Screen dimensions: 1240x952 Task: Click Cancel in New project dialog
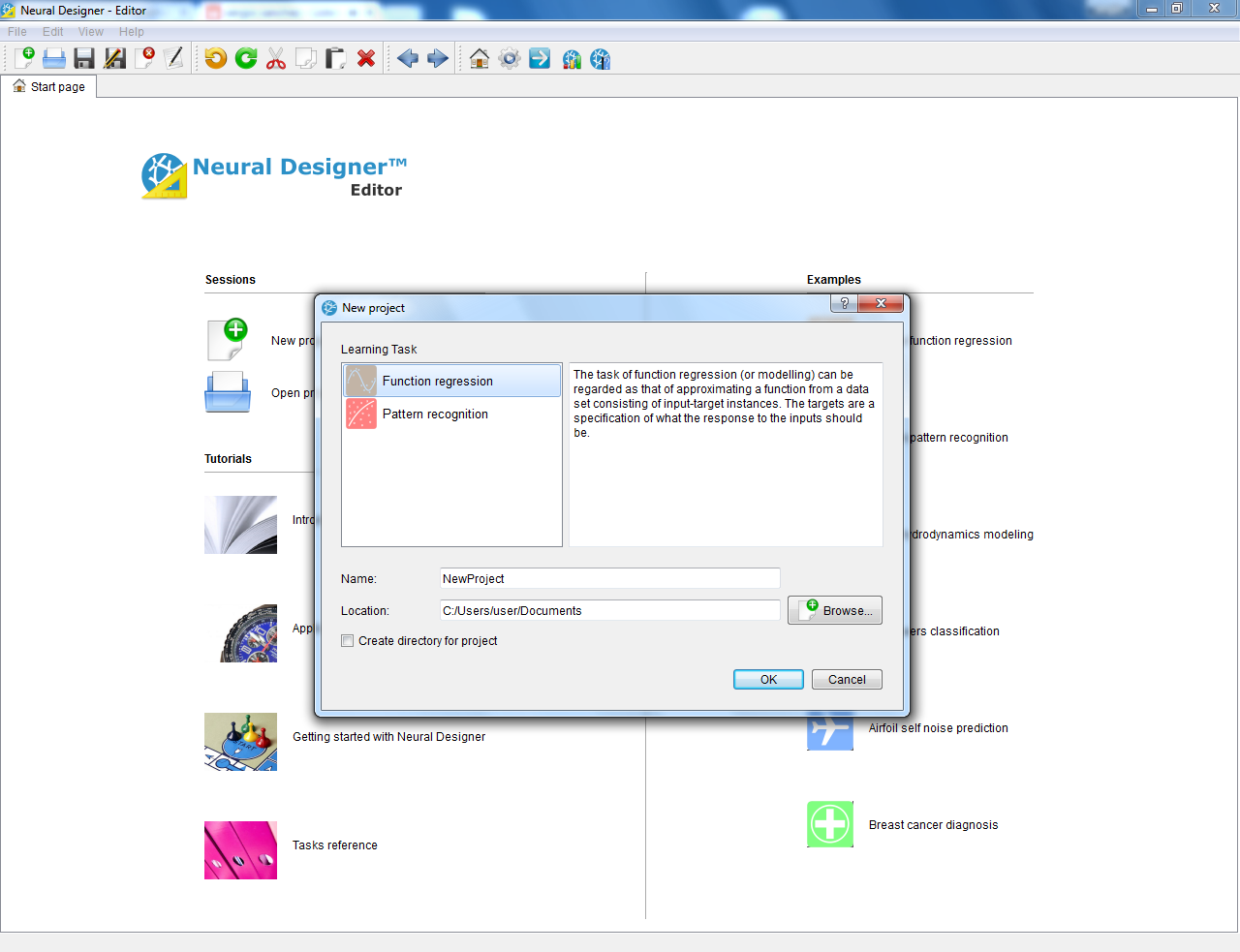pos(847,680)
